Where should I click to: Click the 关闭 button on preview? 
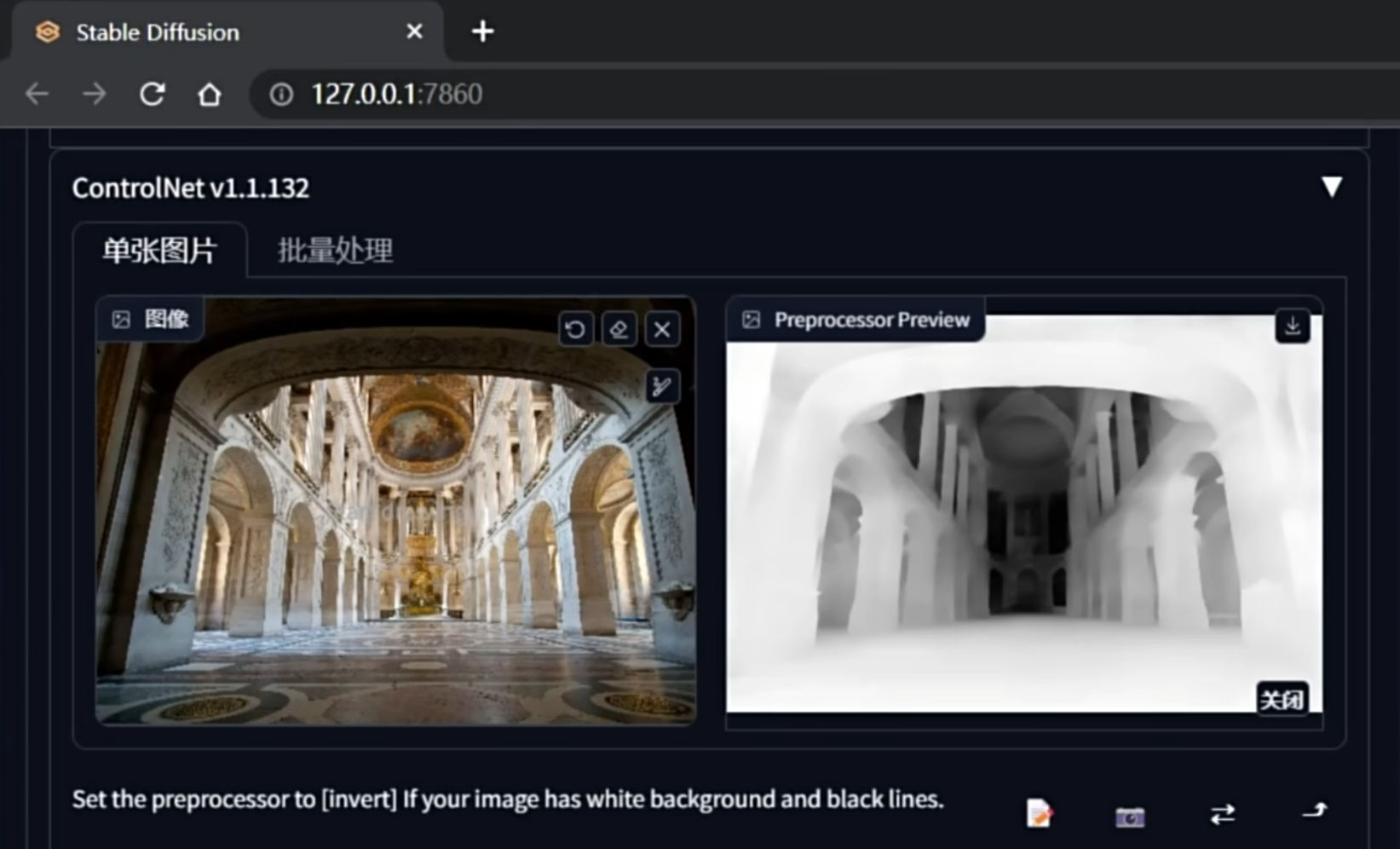pos(1282,700)
